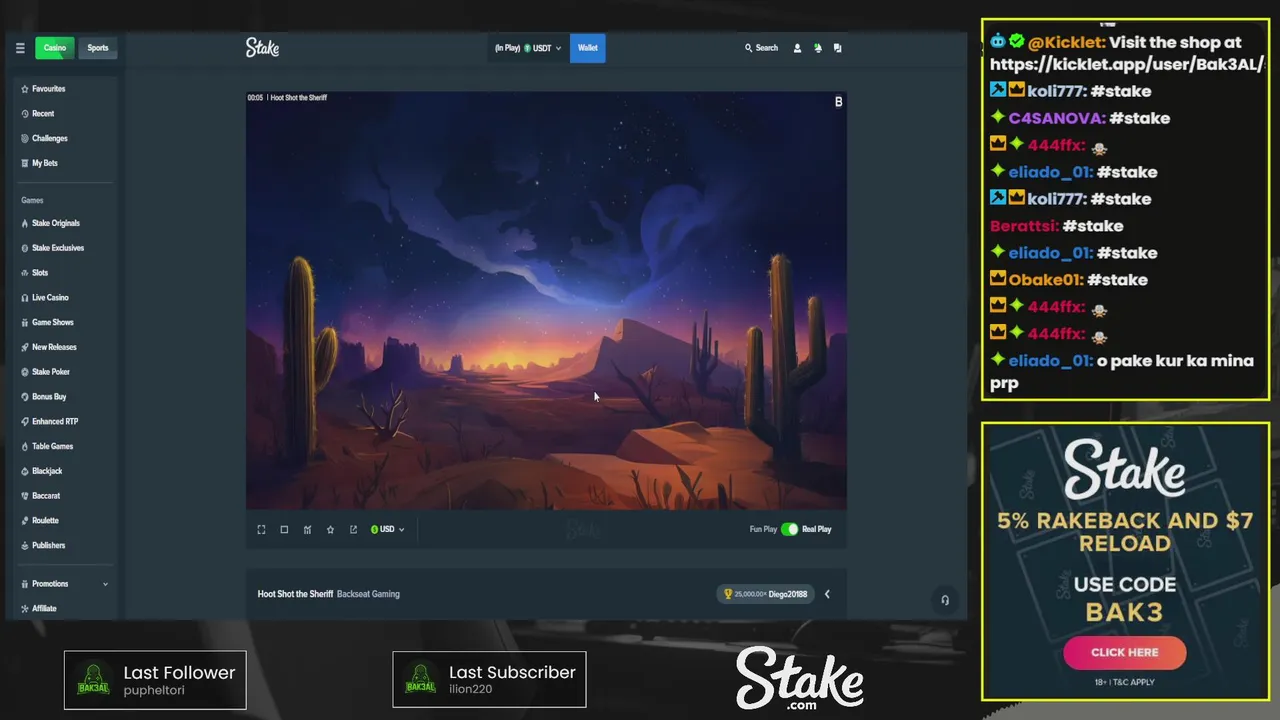Click the B icon on the game frame
Screen dimensions: 1280x720
tap(838, 102)
